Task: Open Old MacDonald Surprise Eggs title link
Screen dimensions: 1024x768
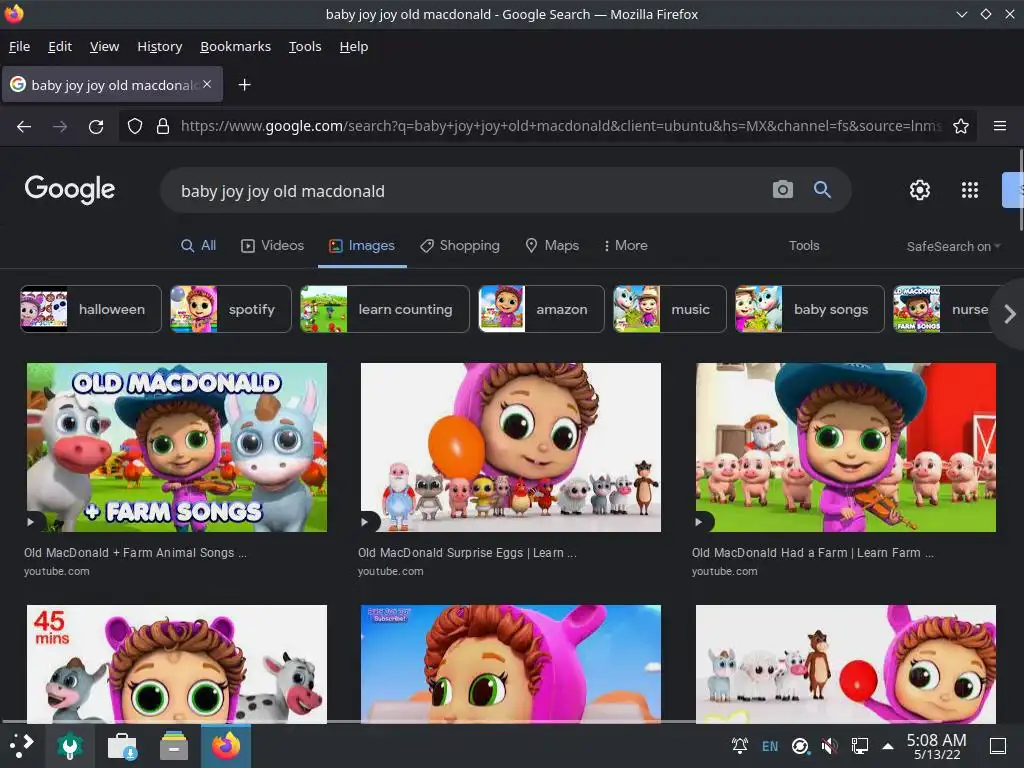Action: [467, 552]
